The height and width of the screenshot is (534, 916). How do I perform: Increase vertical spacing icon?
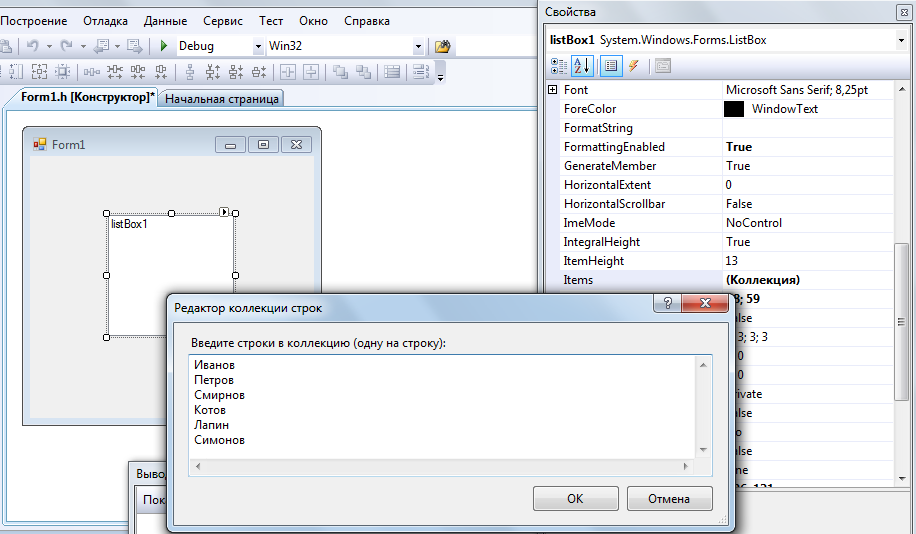point(213,72)
